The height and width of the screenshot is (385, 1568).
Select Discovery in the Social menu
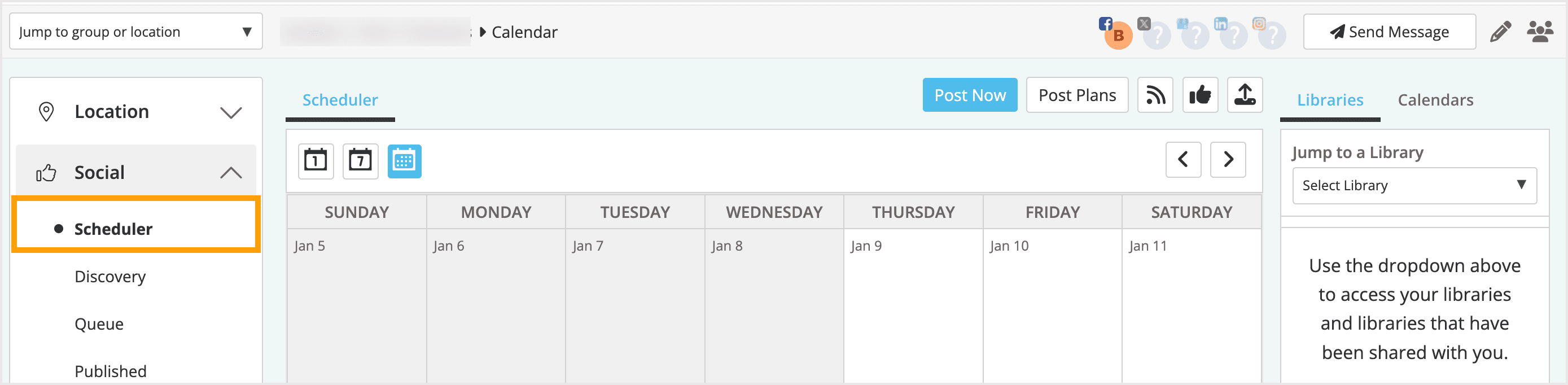[x=110, y=276]
